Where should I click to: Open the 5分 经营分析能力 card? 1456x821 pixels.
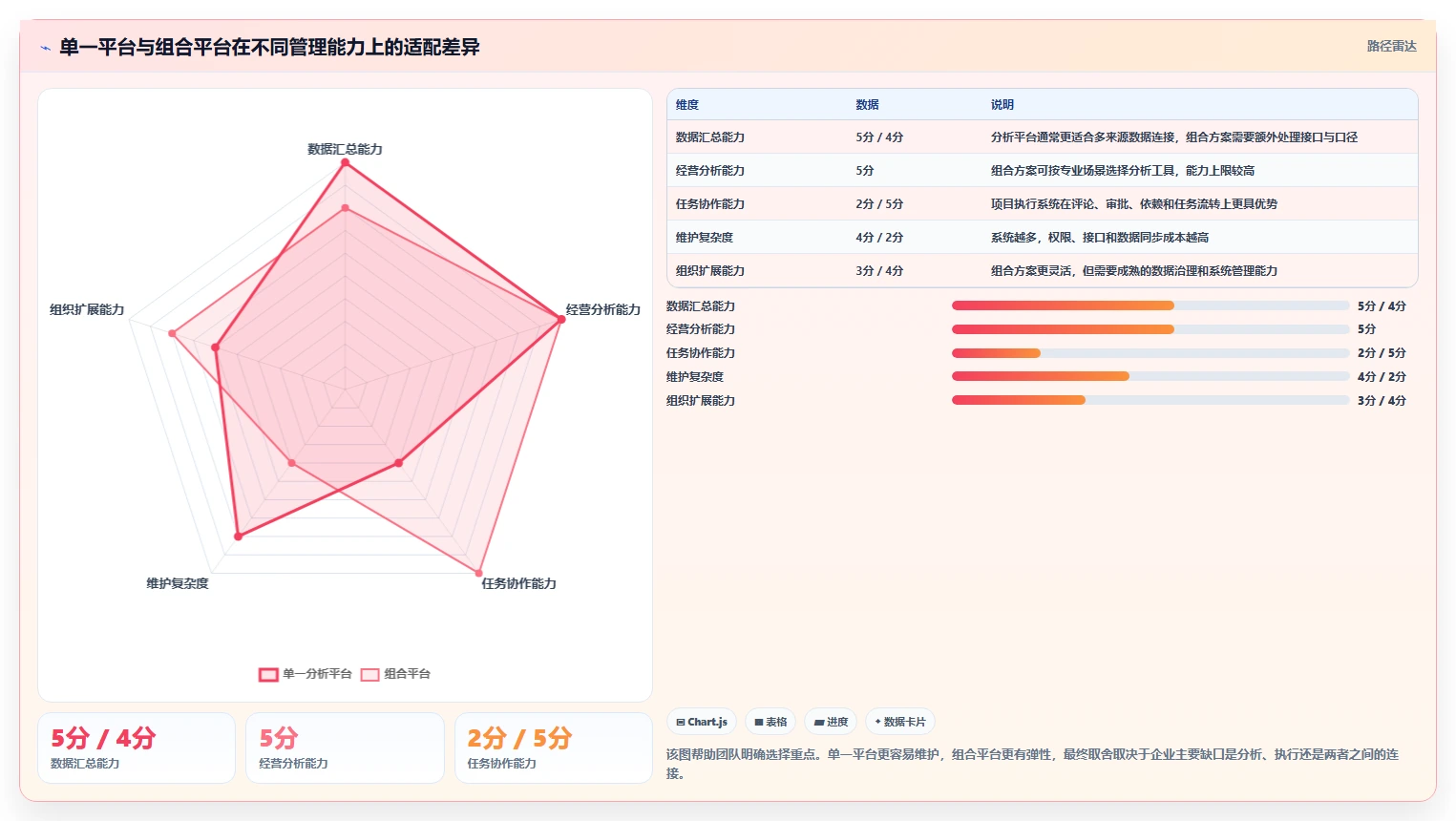pos(345,748)
